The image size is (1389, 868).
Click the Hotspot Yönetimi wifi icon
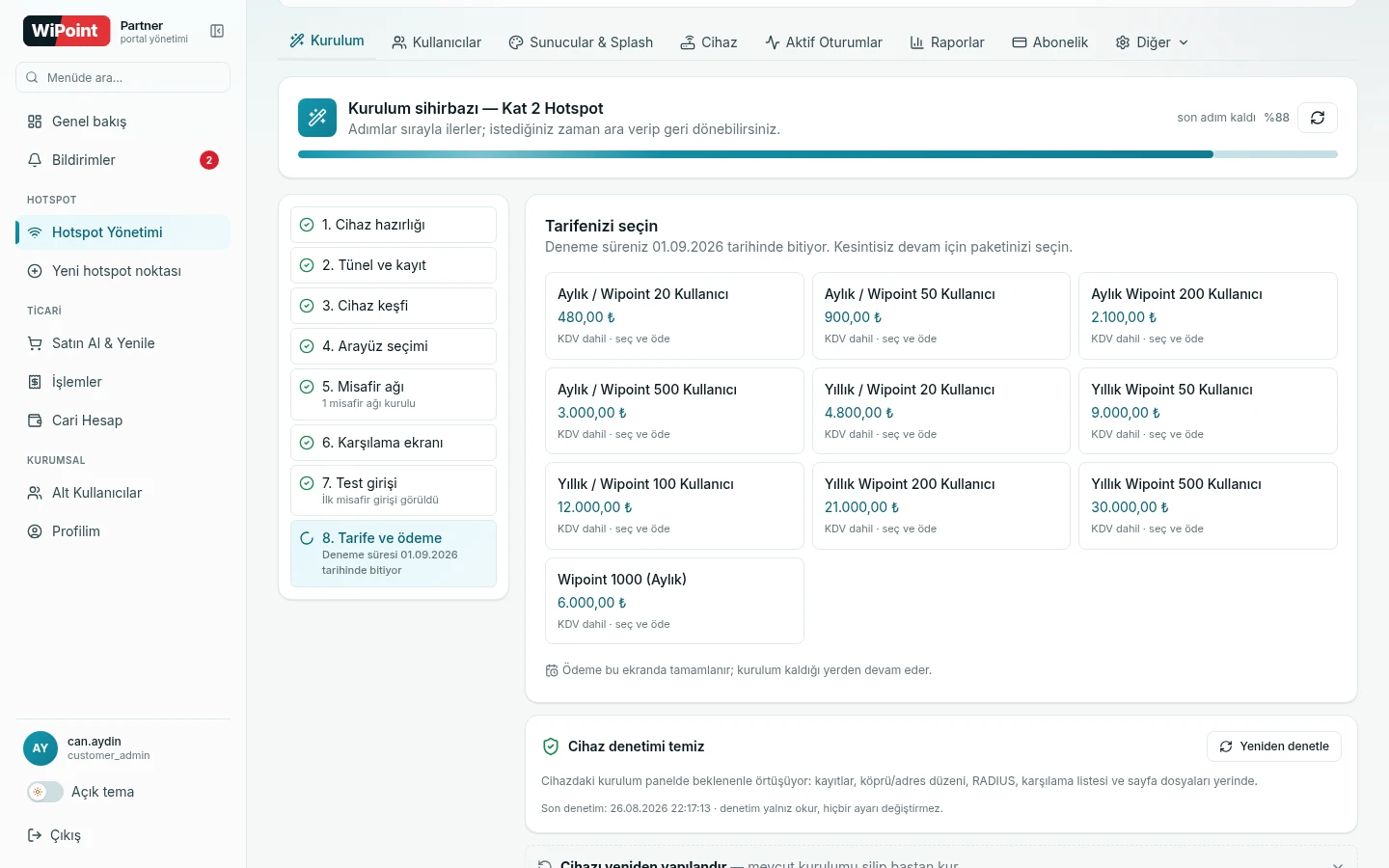35,232
